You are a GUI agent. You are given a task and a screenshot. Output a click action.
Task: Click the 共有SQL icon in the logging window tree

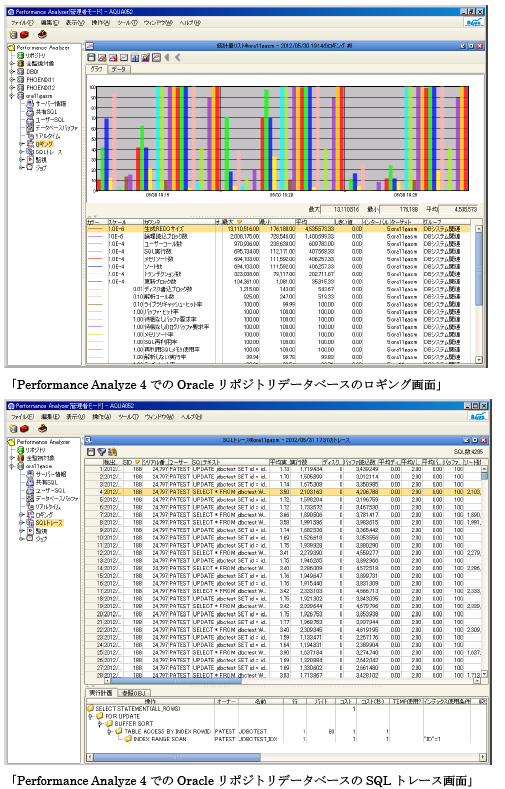30,112
